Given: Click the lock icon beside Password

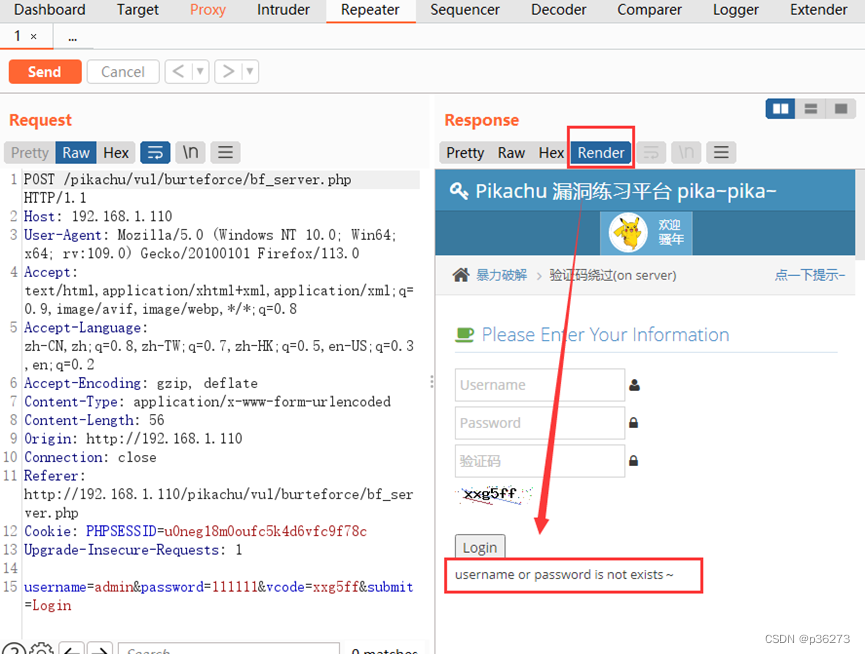Looking at the screenshot, I should (634, 423).
